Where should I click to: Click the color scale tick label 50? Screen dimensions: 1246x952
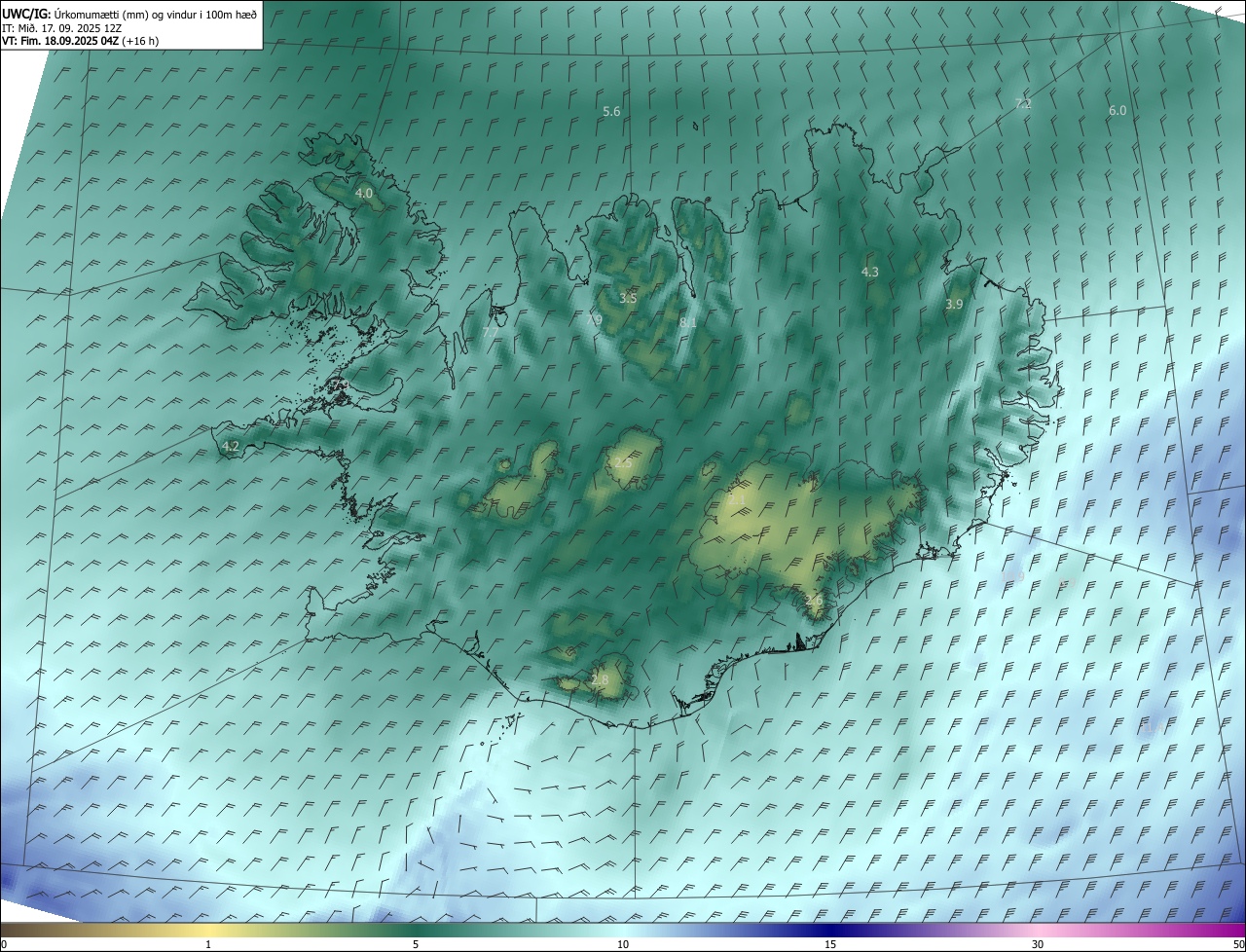point(1238,944)
